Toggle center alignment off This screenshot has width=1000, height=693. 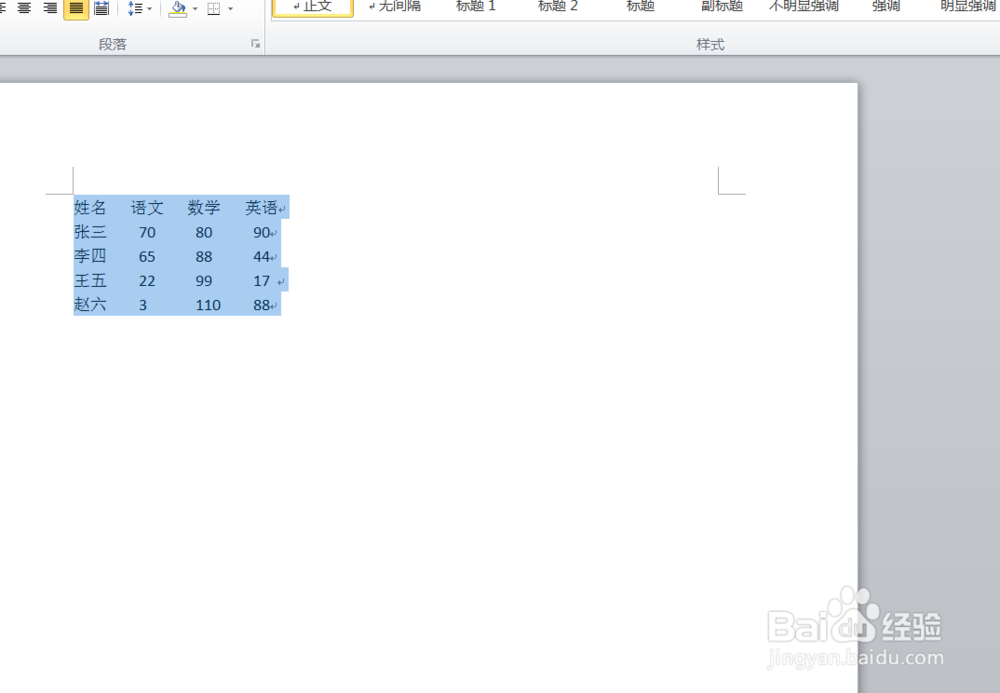[23, 8]
